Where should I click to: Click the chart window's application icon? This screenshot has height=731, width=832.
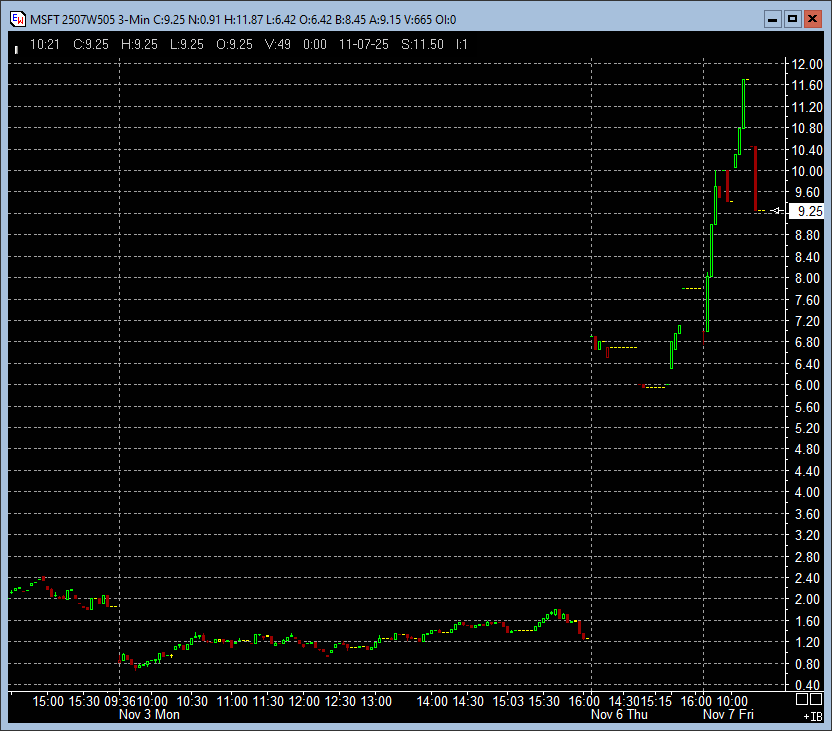pyautogui.click(x=17, y=18)
